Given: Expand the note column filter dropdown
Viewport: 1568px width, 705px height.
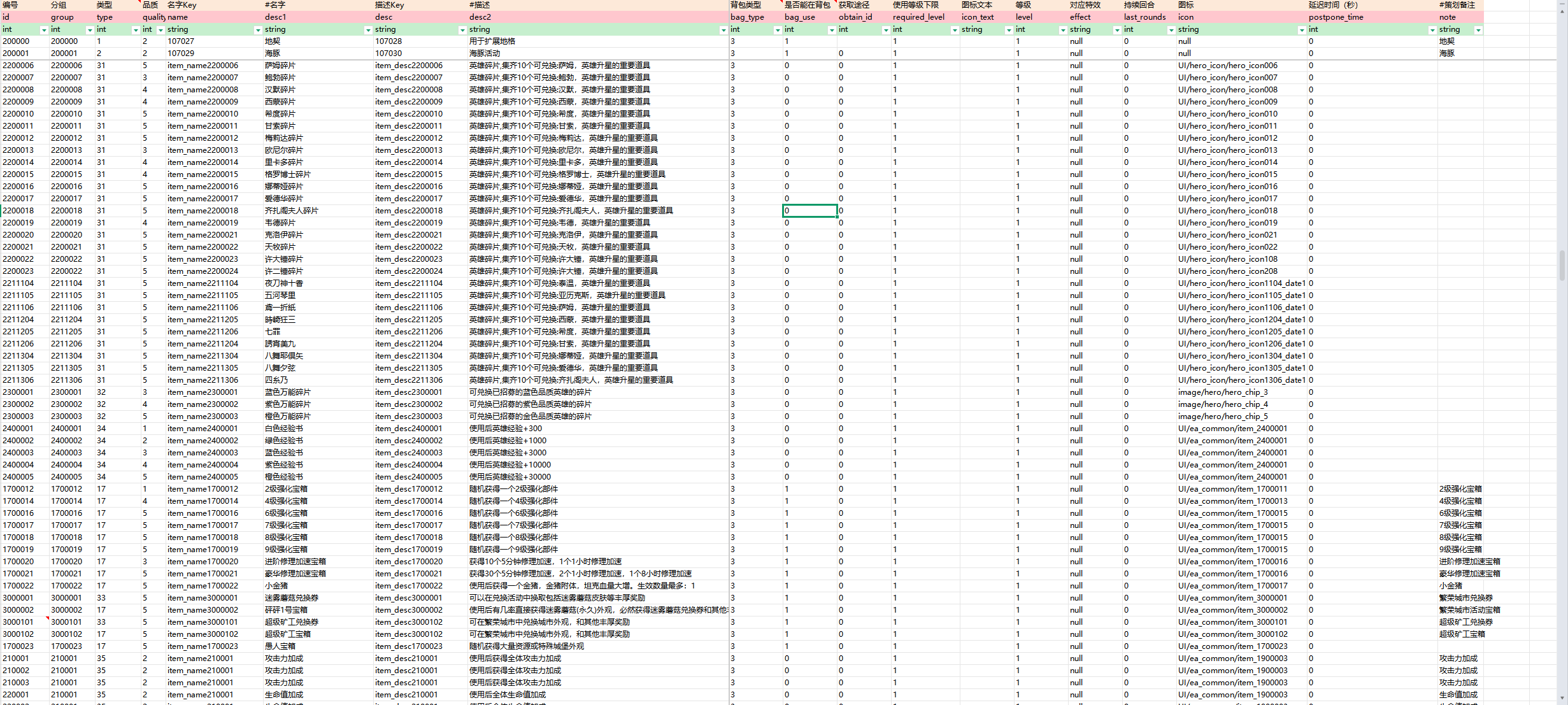Looking at the screenshot, I should tap(1478, 30).
